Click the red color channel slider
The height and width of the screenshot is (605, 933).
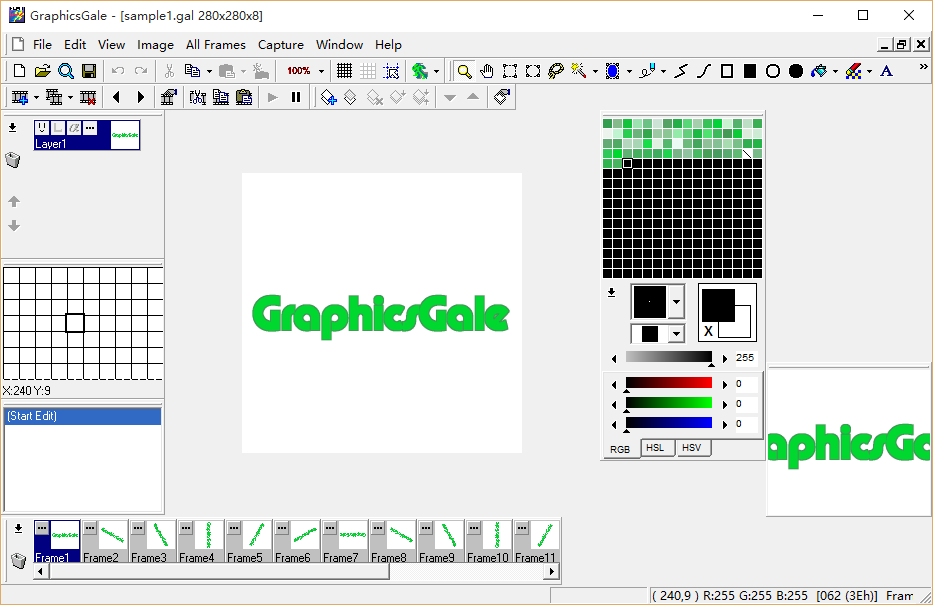(668, 383)
